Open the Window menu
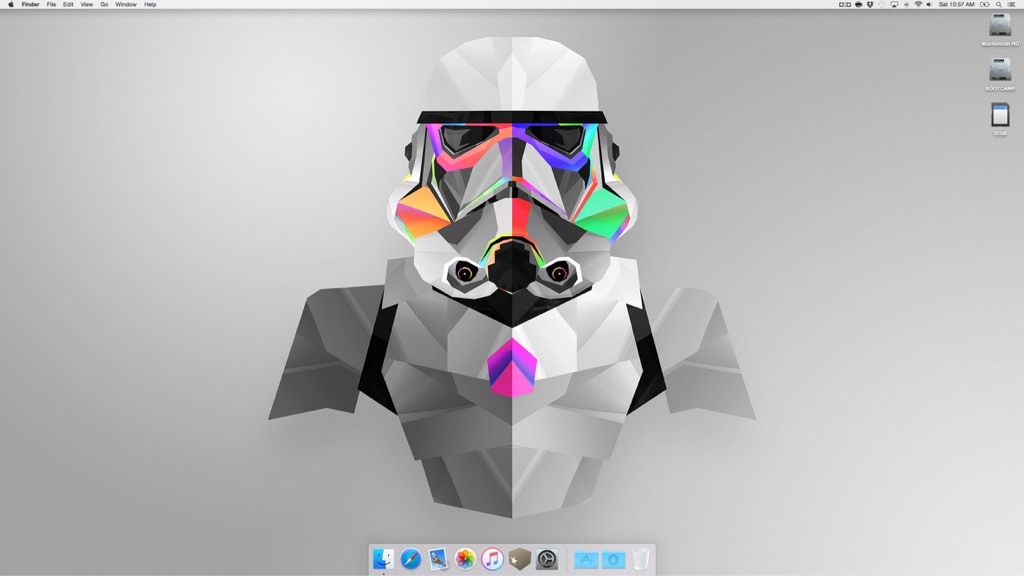This screenshot has width=1024, height=576. tap(126, 5)
